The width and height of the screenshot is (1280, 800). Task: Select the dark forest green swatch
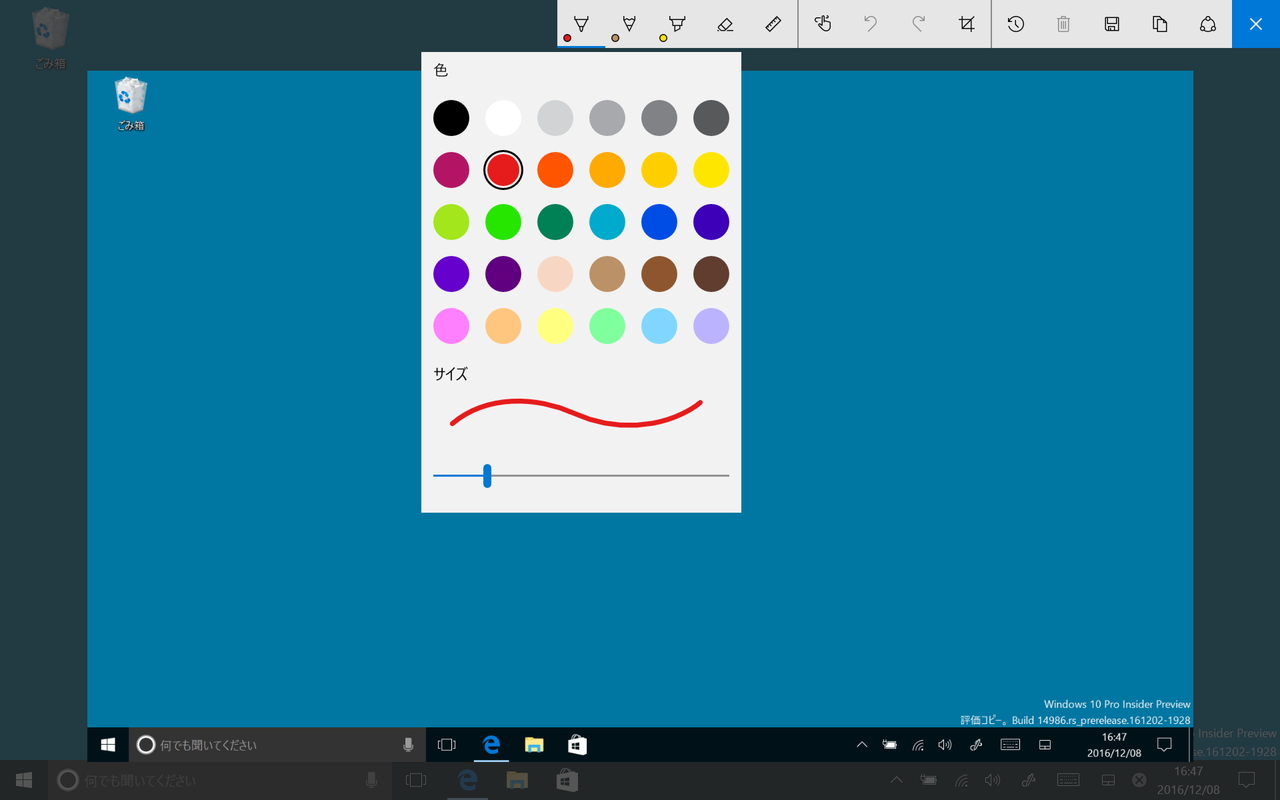click(555, 222)
